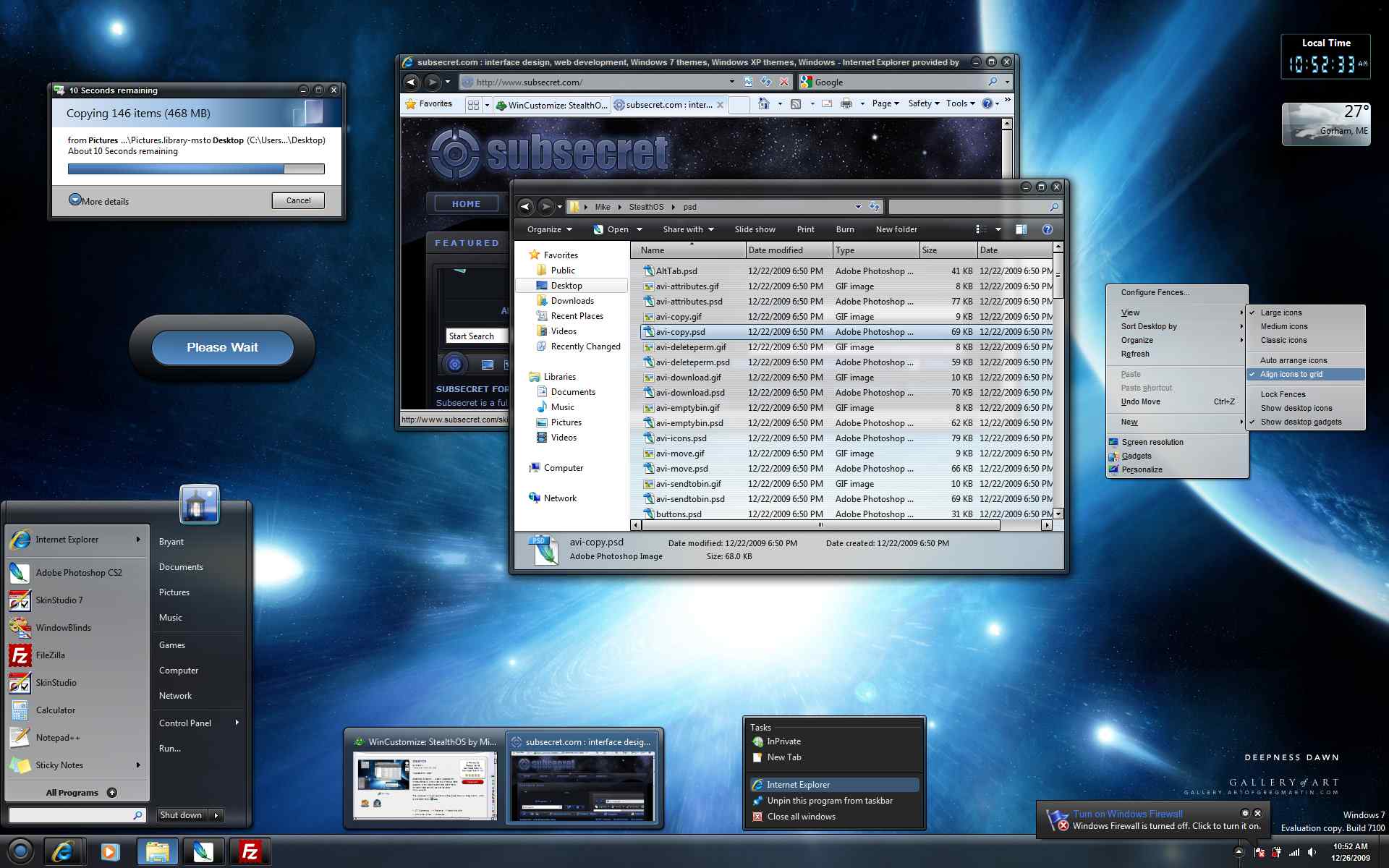The image size is (1389, 868).
Task: Switch to Windows Explorer on the taskbar
Action: 157,851
